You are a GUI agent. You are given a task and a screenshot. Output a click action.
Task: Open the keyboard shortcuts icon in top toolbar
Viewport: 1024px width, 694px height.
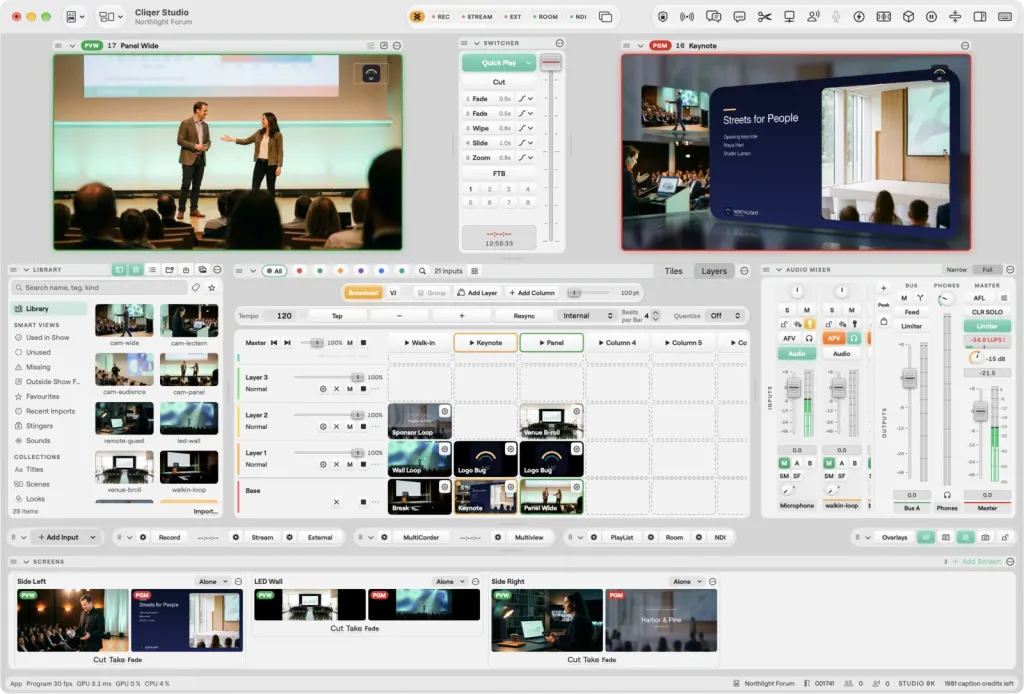tap(1005, 17)
